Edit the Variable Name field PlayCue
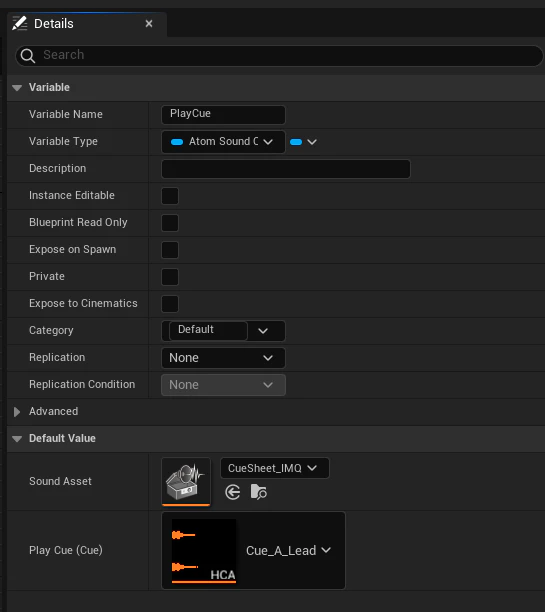 coord(223,115)
